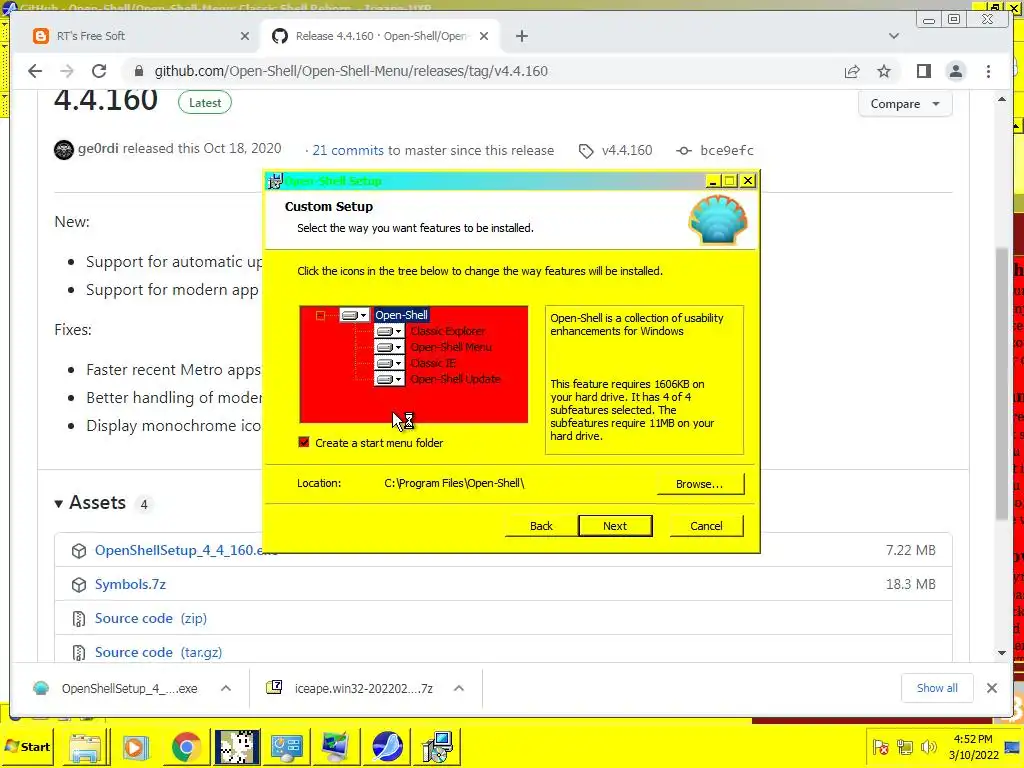Click Next in Open-Shell Setup
This screenshot has height=768, width=1024.
tap(615, 526)
